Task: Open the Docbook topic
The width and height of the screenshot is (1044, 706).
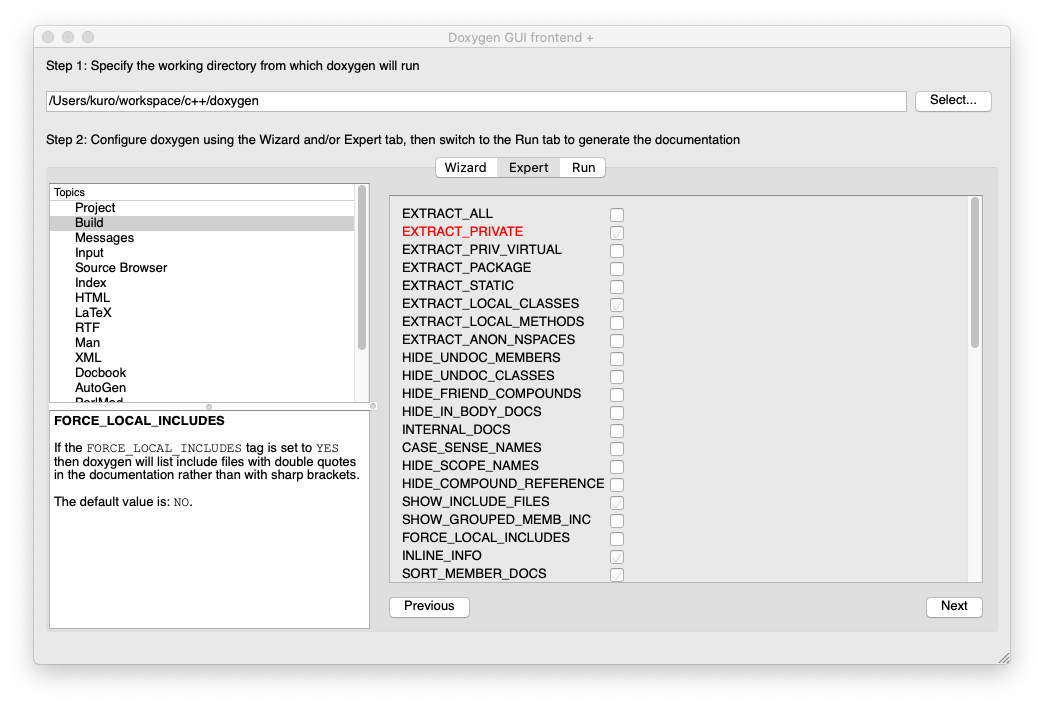Action: (202, 373)
